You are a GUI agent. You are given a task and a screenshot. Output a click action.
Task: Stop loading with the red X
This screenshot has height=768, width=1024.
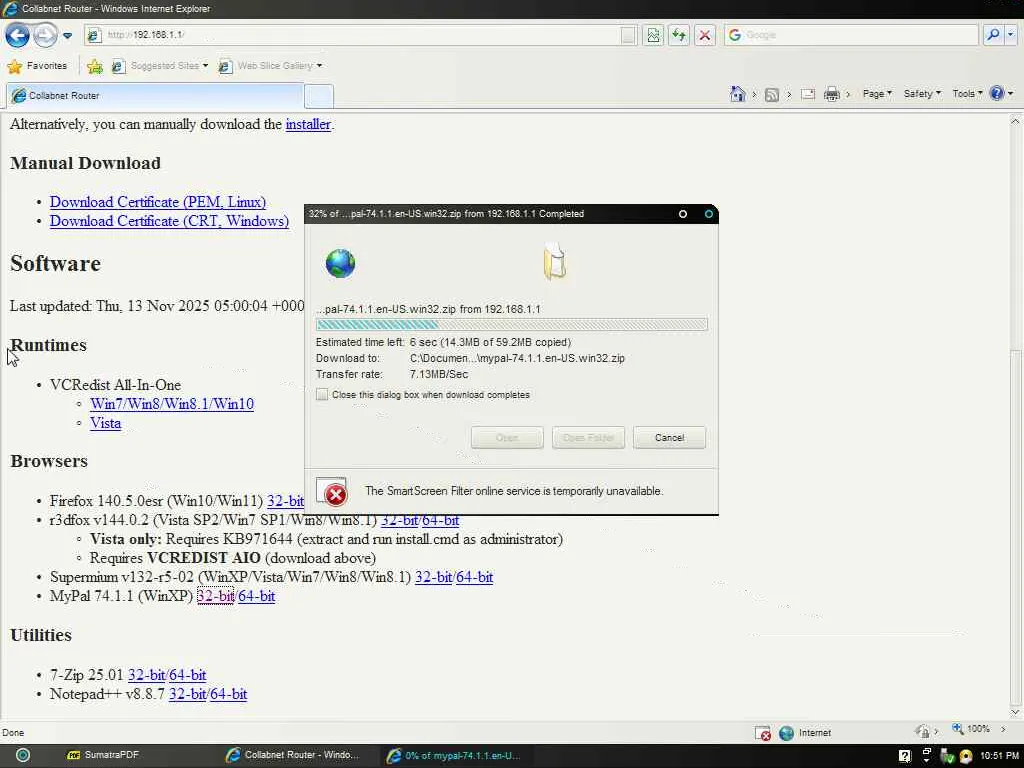pos(705,35)
